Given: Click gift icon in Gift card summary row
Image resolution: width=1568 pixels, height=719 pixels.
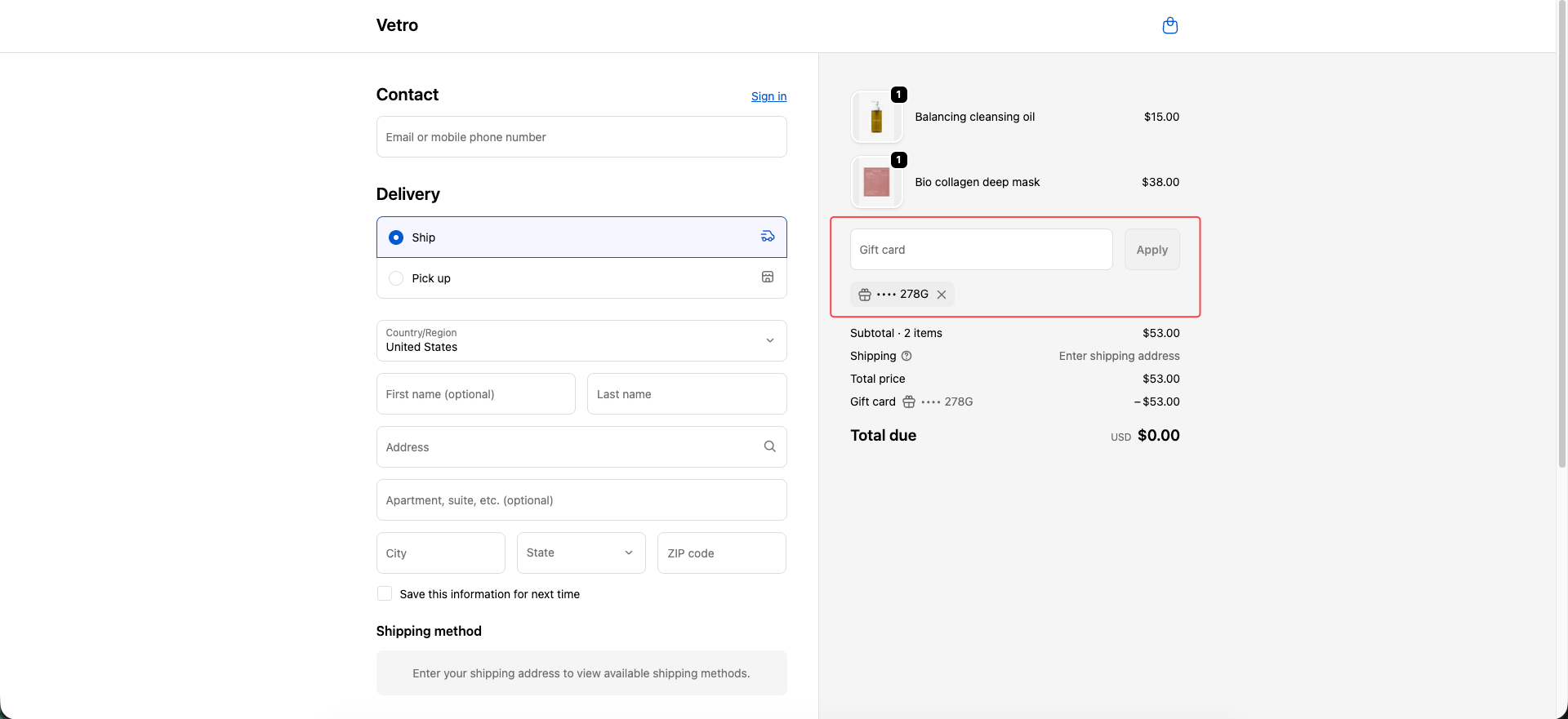Looking at the screenshot, I should pyautogui.click(x=908, y=402).
